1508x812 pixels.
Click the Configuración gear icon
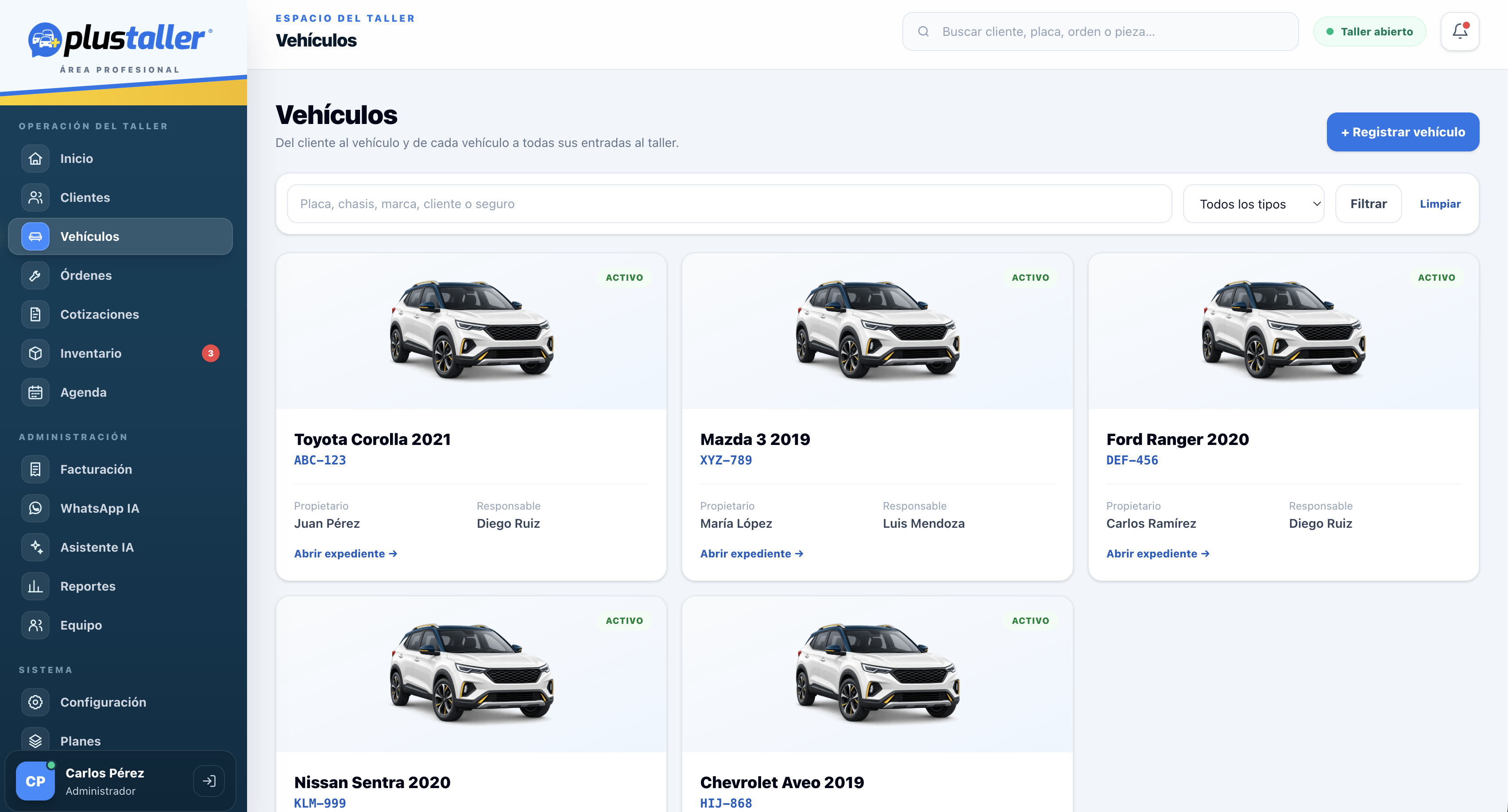click(35, 702)
